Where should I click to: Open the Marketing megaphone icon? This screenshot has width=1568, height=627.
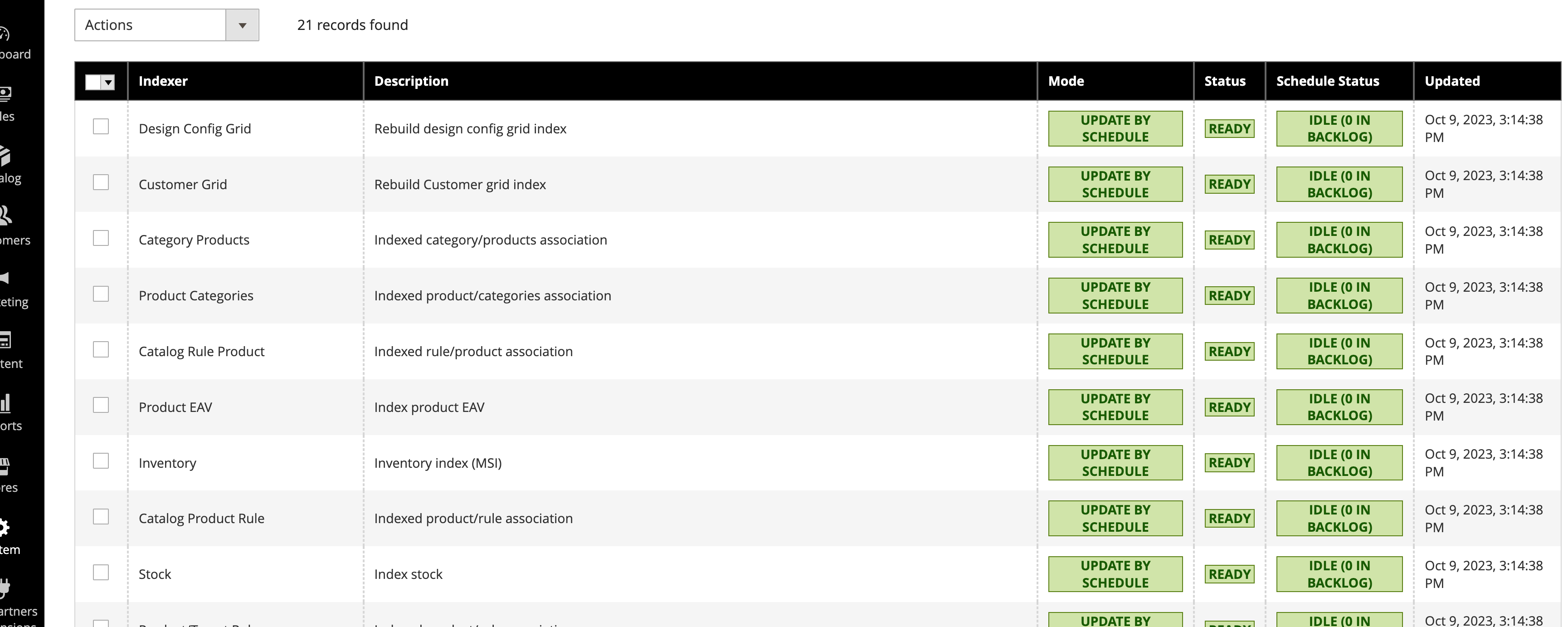click(5, 279)
